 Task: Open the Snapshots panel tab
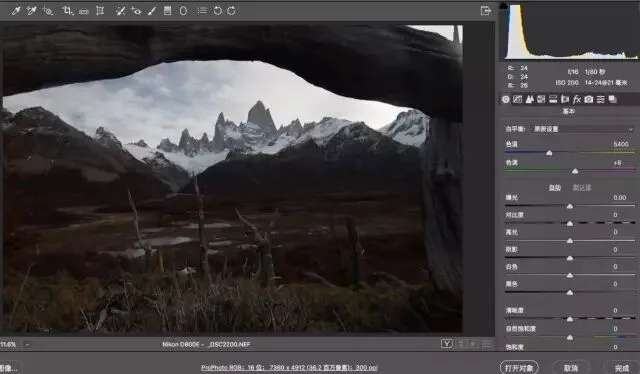point(613,99)
